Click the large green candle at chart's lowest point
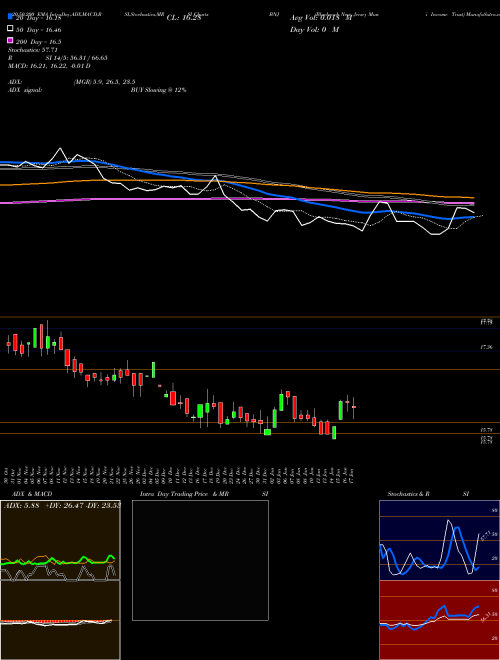500x660 pixels. point(334,433)
